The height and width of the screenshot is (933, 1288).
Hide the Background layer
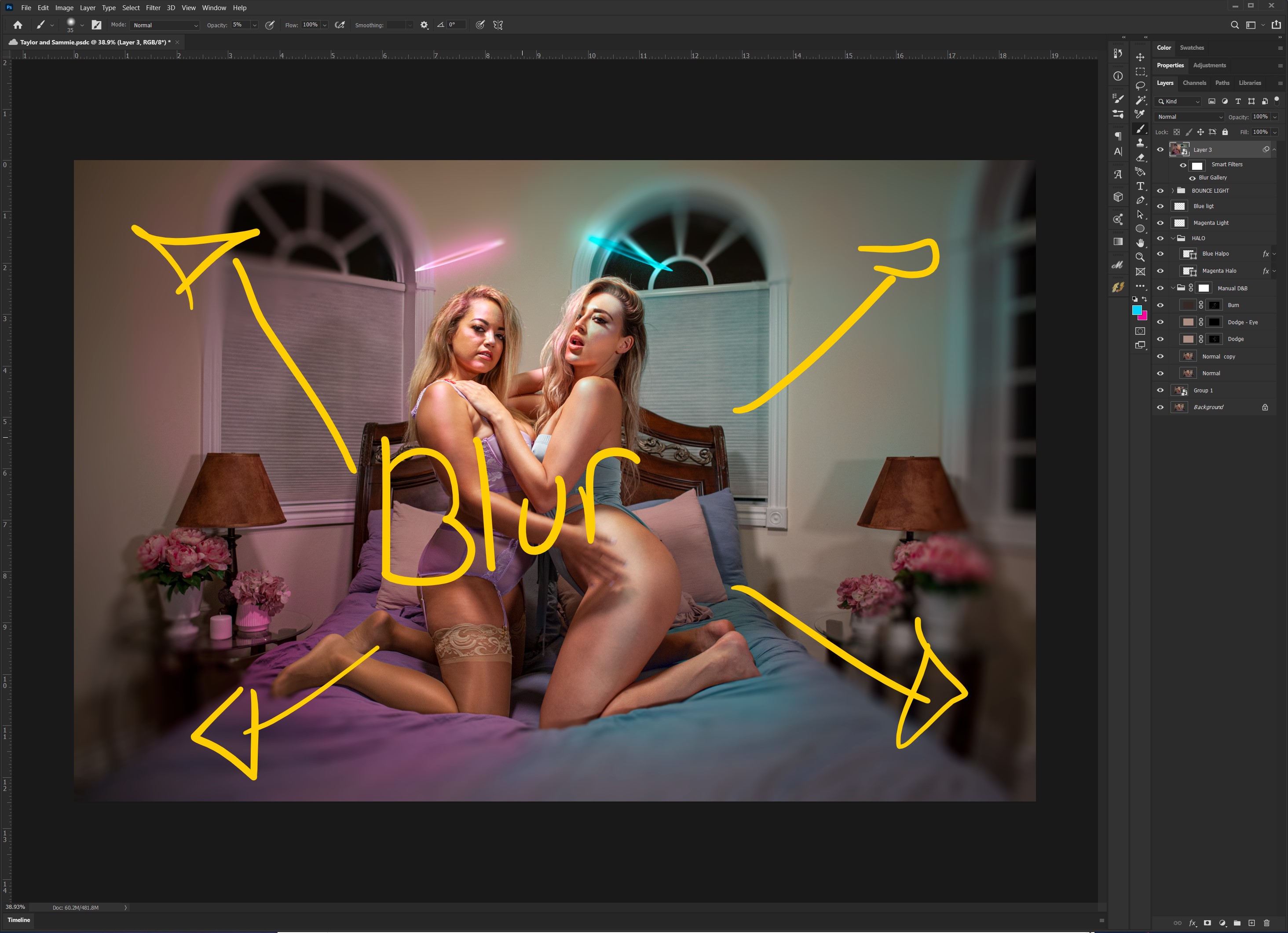[x=1160, y=407]
